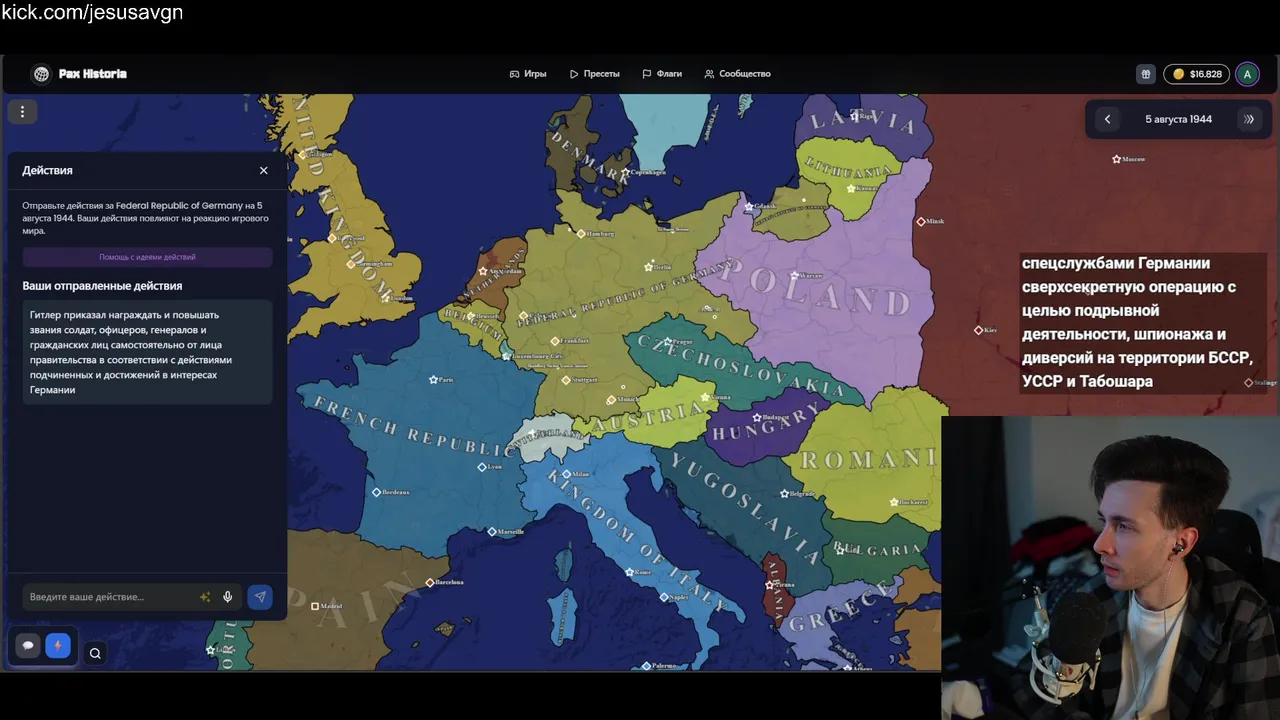Screen dimensions: 1280x720
Task: Click the Pax Historia logo
Action: [x=79, y=74]
